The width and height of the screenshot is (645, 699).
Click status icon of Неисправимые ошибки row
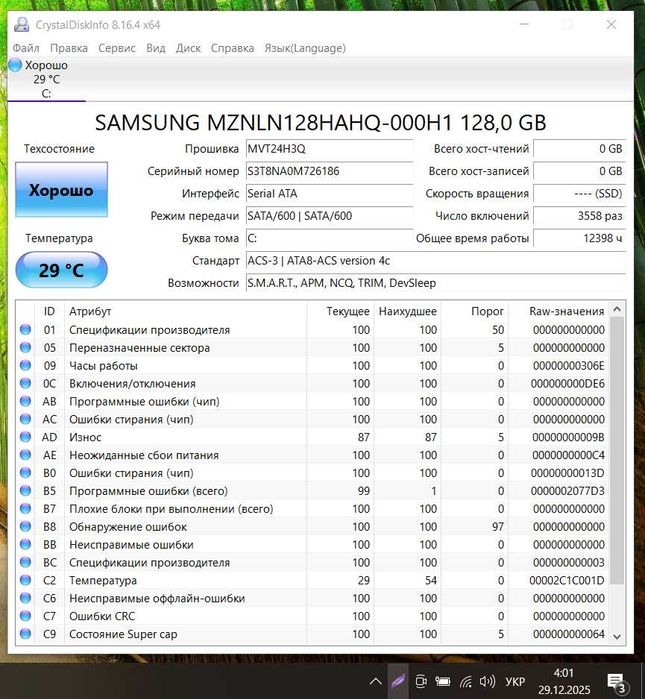[x=25, y=544]
